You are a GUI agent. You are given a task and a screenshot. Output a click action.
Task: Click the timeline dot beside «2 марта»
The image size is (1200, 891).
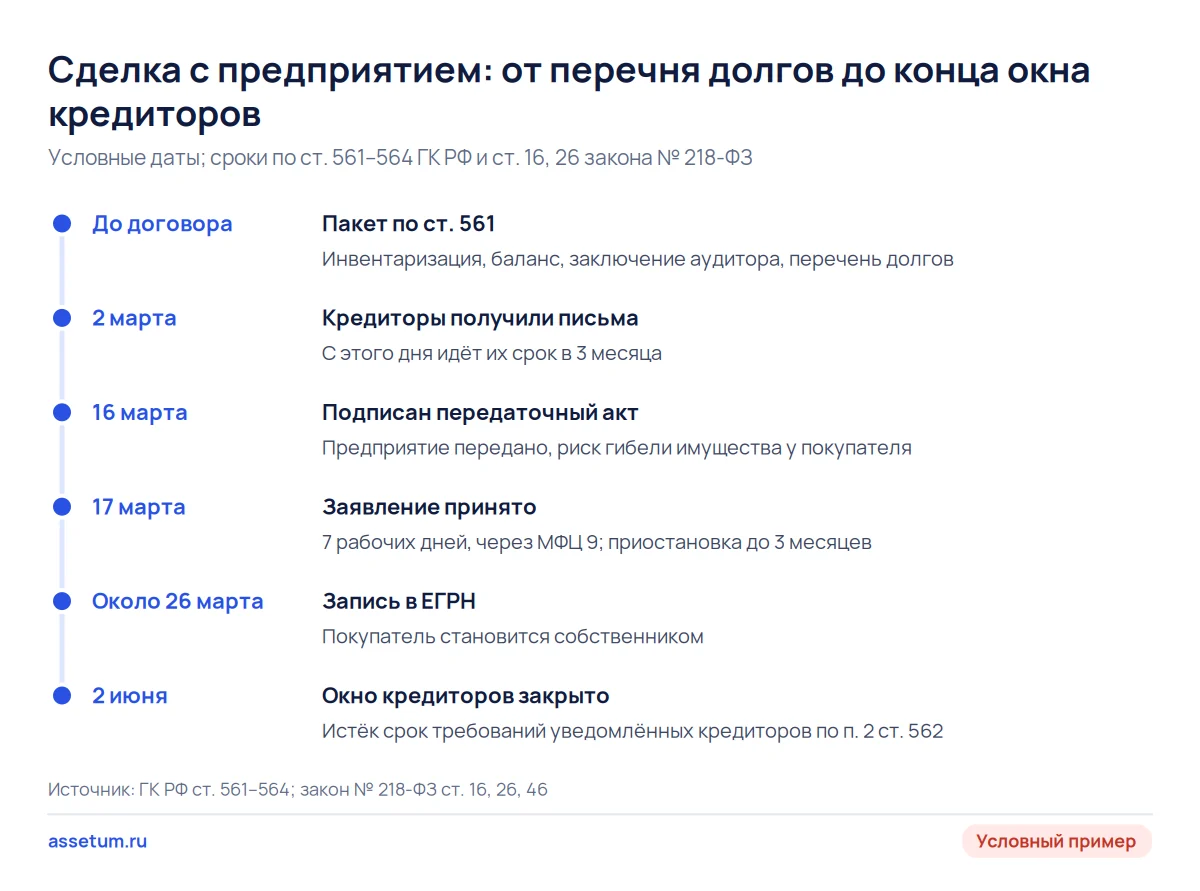(x=62, y=318)
